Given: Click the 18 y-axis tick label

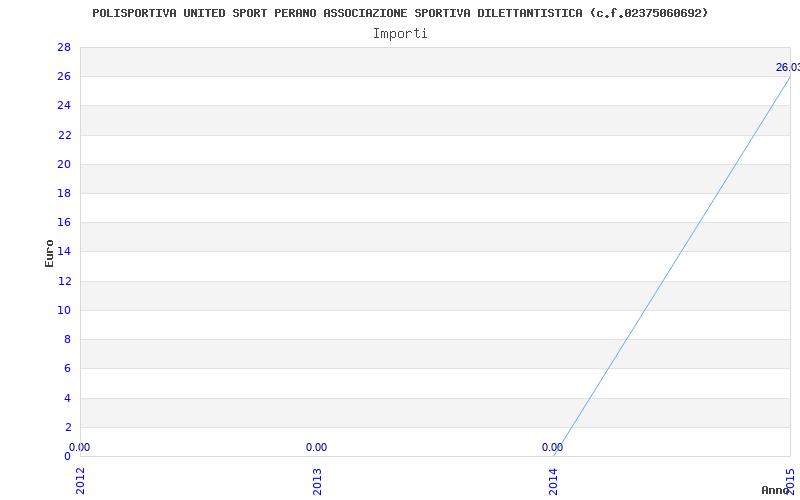Looking at the screenshot, I should click(64, 193).
